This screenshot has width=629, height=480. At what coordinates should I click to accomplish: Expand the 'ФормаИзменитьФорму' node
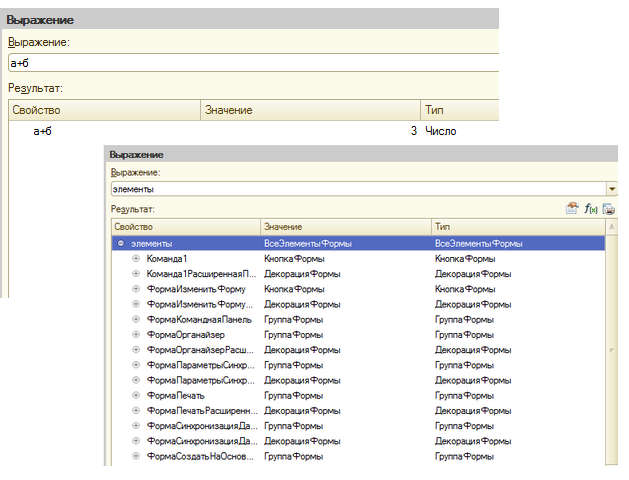pyautogui.click(x=136, y=289)
